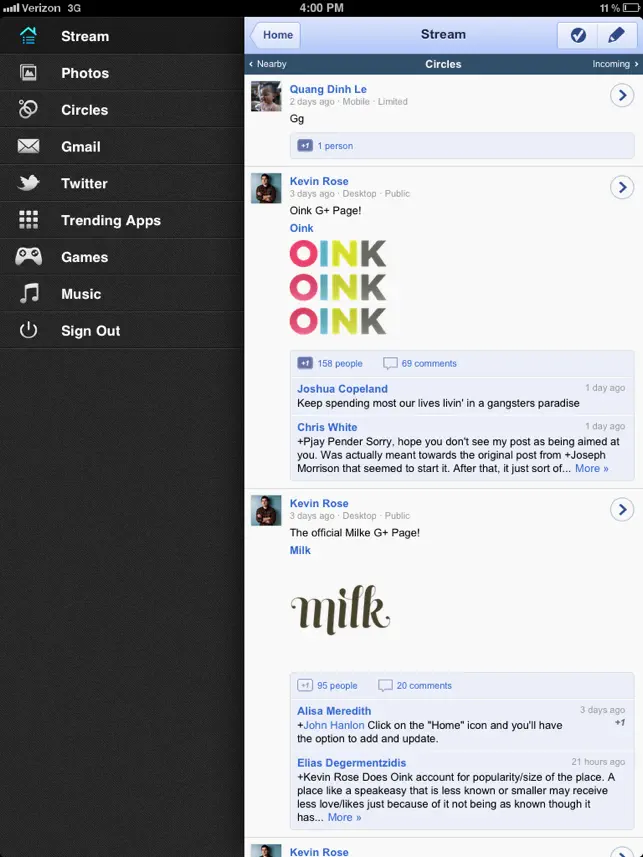Select the Circles stream view
Screen dimensions: 643x857
point(443,64)
